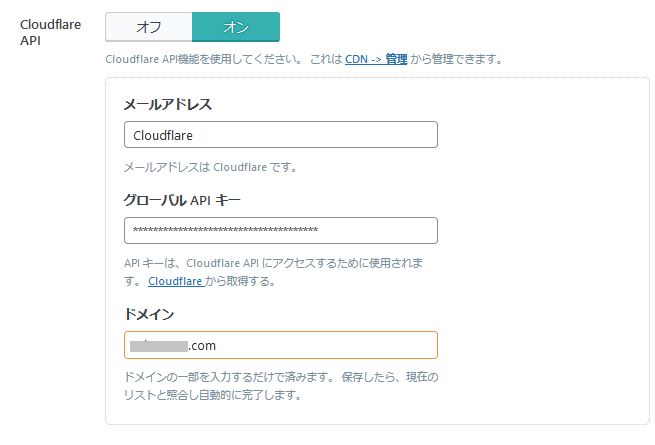Switch the Cloudflare API toggle to オフ

point(148,27)
